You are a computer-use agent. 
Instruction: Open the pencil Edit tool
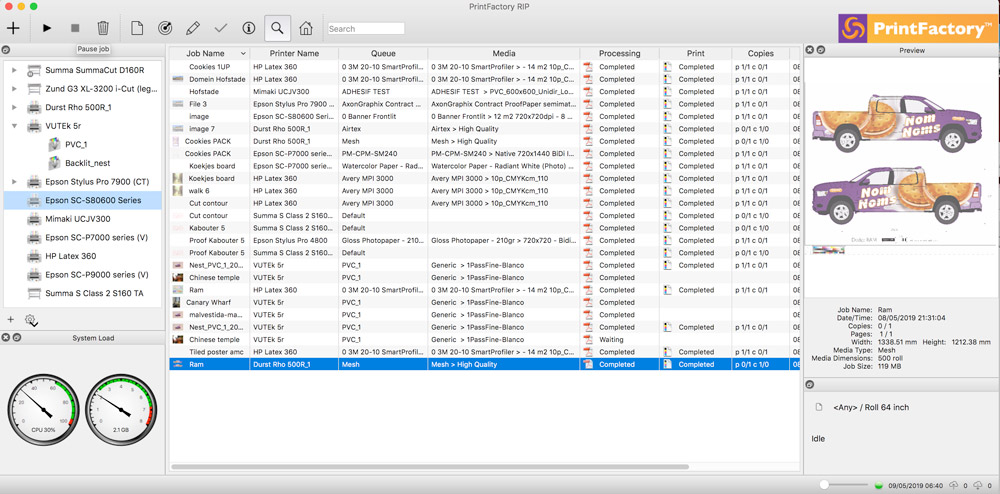(x=193, y=29)
